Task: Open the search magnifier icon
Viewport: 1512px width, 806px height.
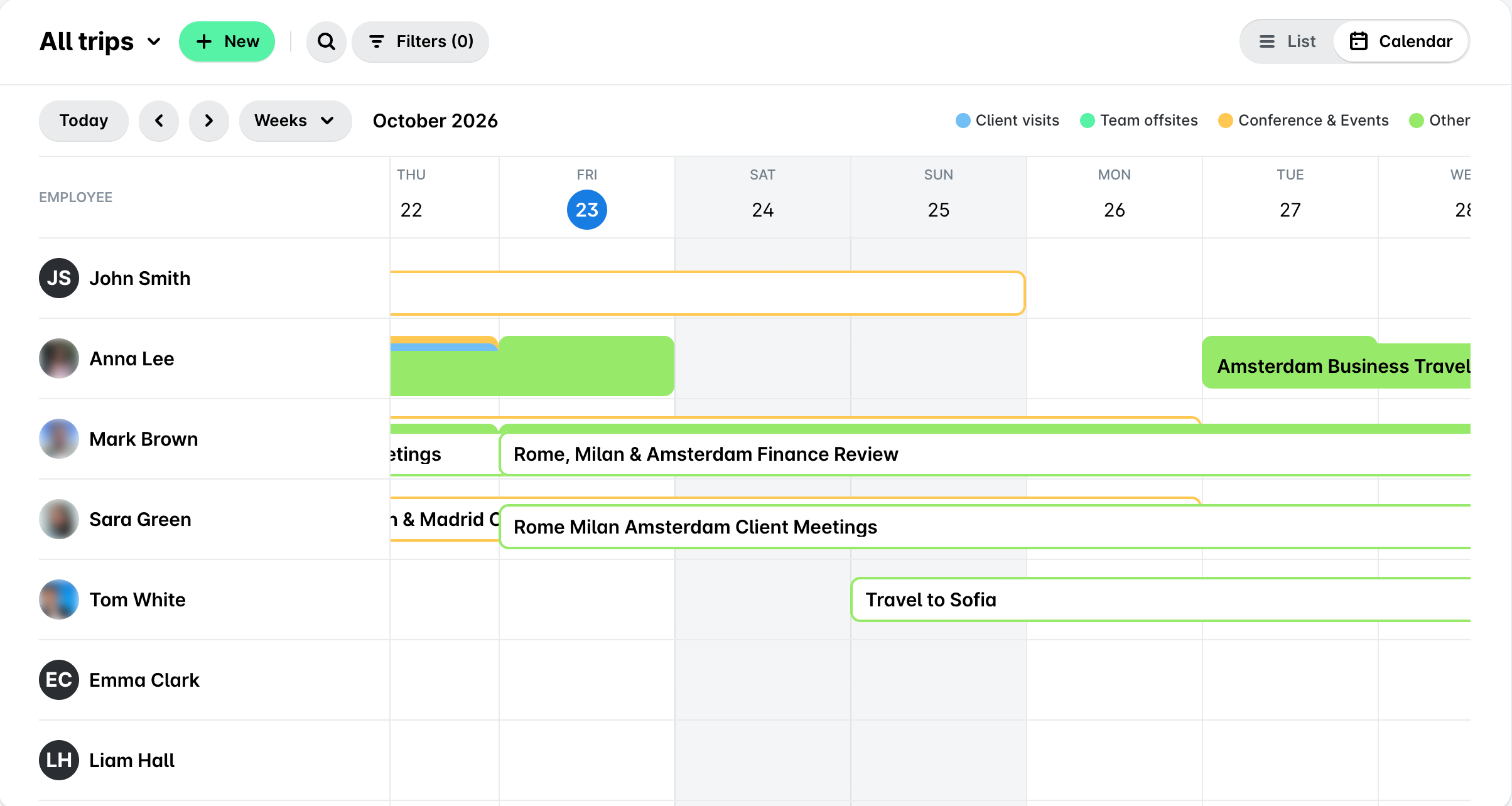Action: [326, 42]
